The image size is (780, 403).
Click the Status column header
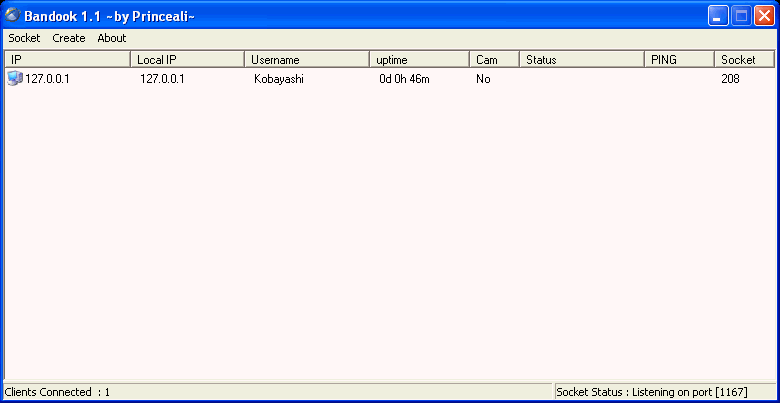581,60
